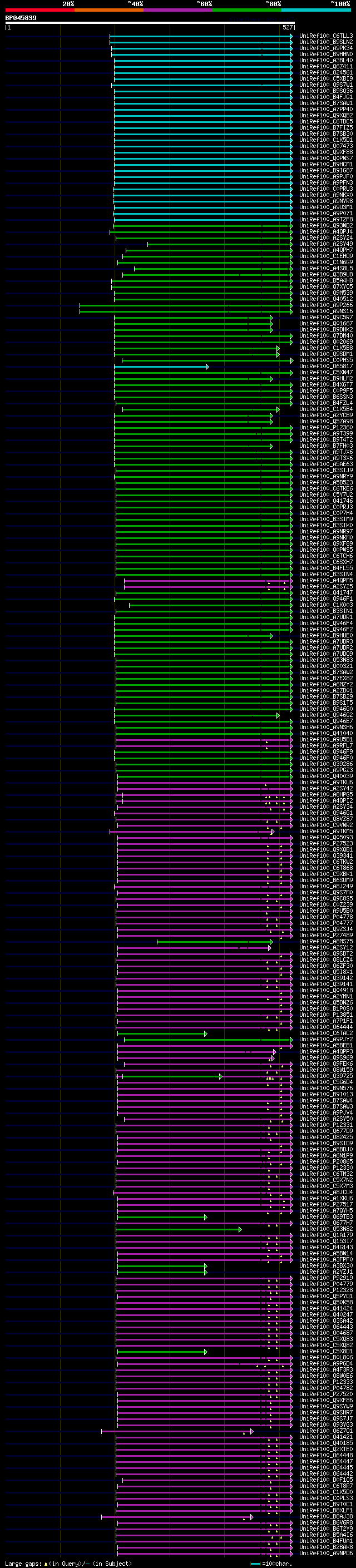
Task: Click the UniRef100_Q41040 label
Action: (326, 734)
